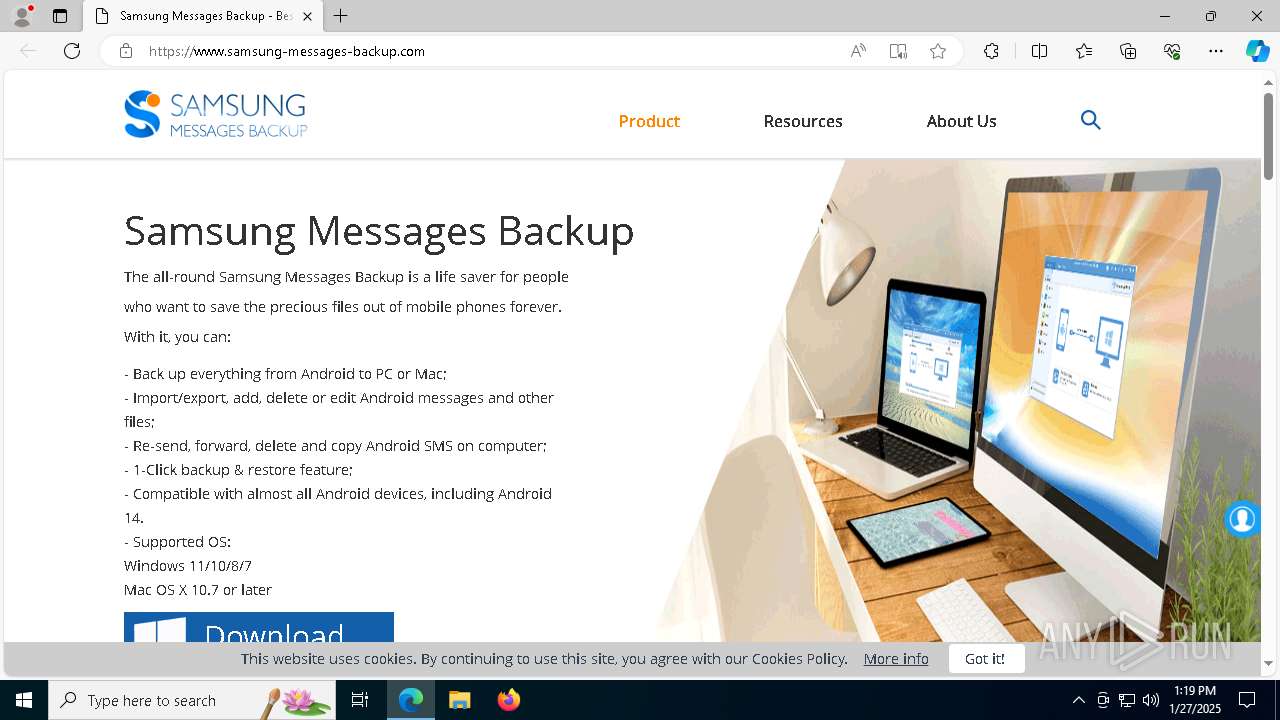This screenshot has height=720, width=1280.
Task: Open the clock showing 1:19 PM
Action: click(x=1195, y=700)
